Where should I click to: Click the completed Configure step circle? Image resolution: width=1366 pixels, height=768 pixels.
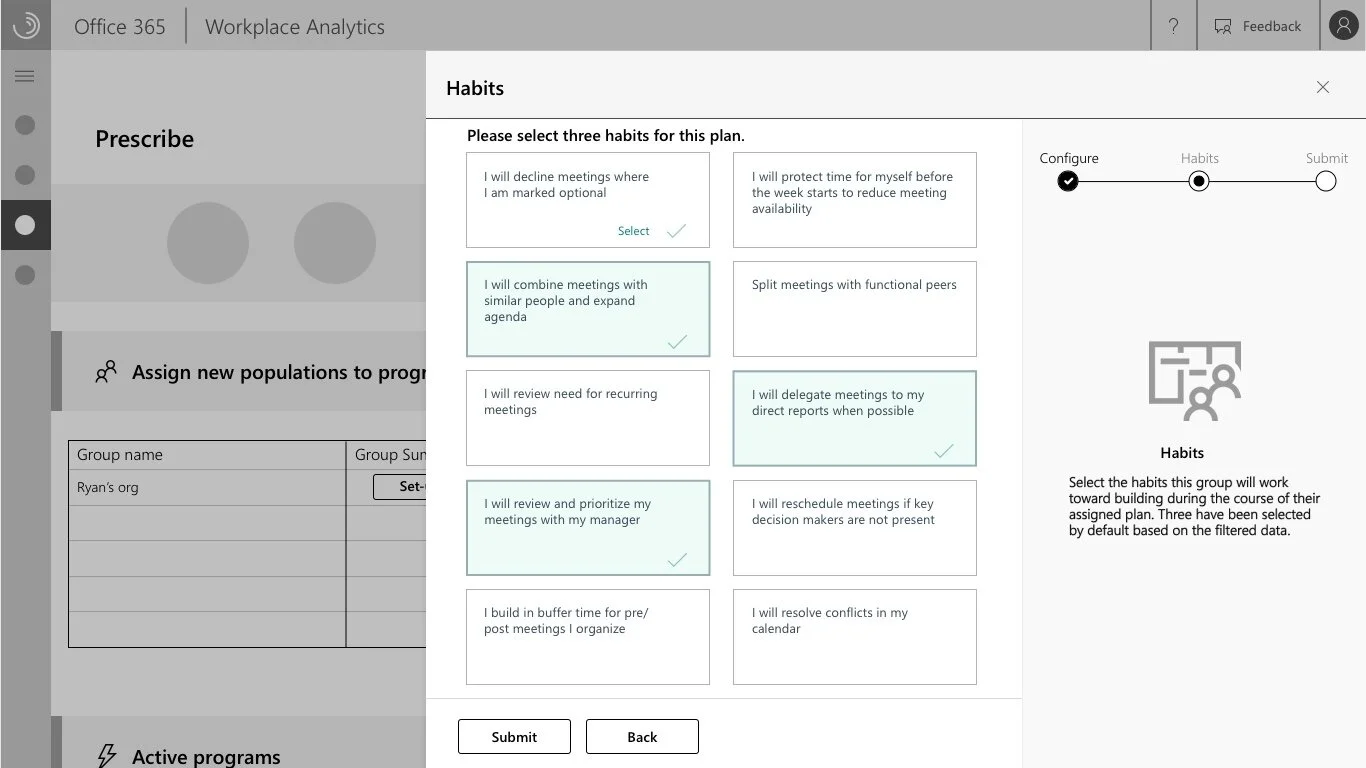[1068, 181]
